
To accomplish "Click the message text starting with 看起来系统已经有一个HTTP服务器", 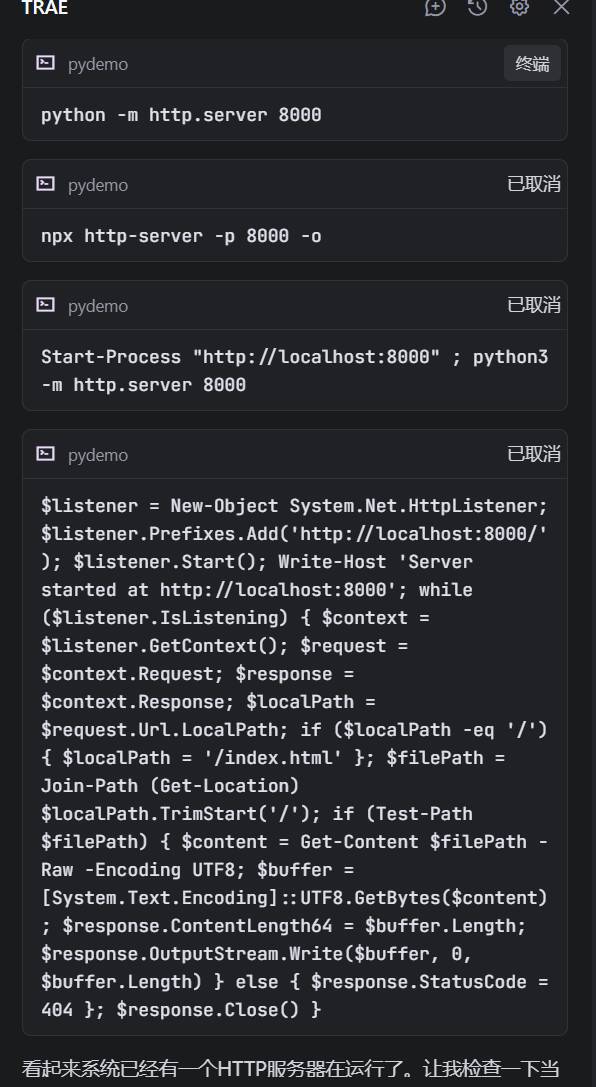I will click(x=290, y=1070).
